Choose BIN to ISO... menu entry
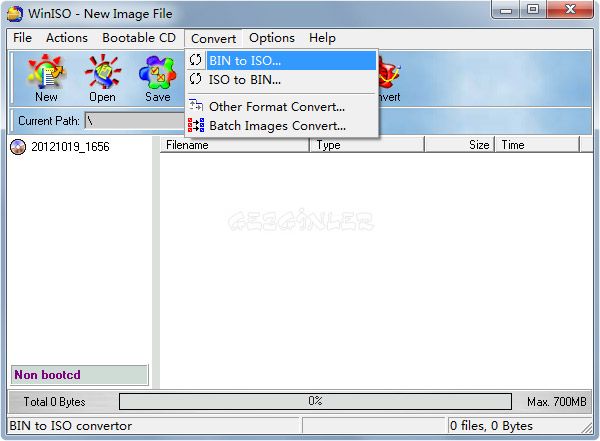This screenshot has height=441, width=600. tap(282, 60)
